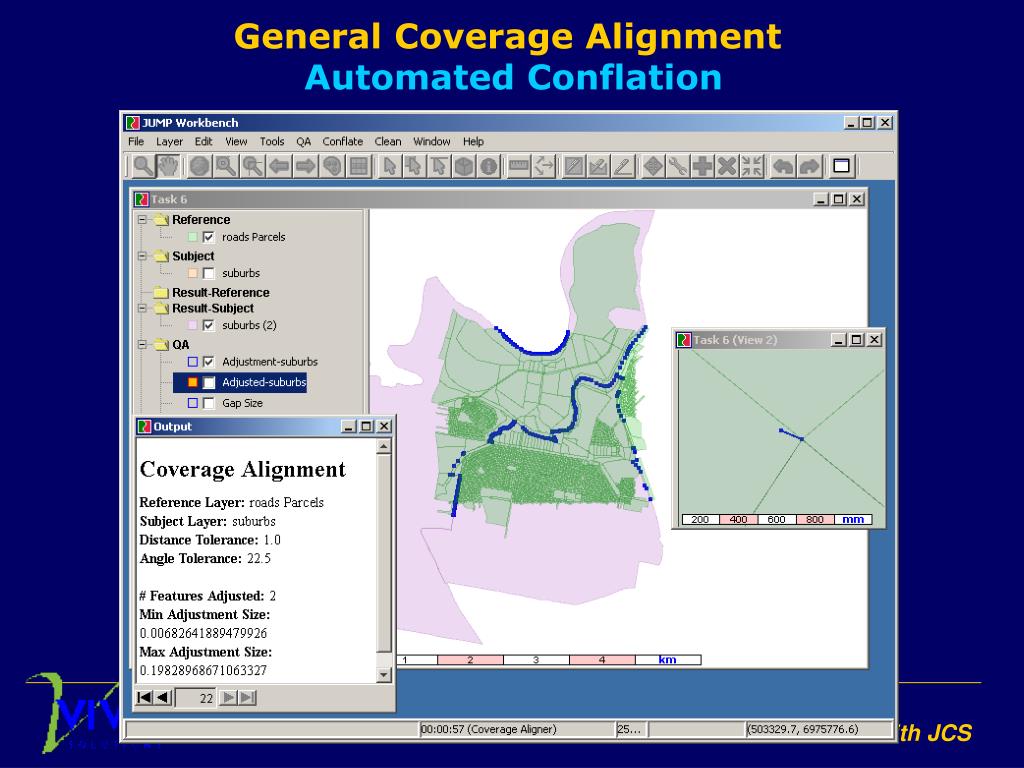Click the 3D cube toolbar icon
Viewport: 1024px width, 768px height.
coord(464,166)
